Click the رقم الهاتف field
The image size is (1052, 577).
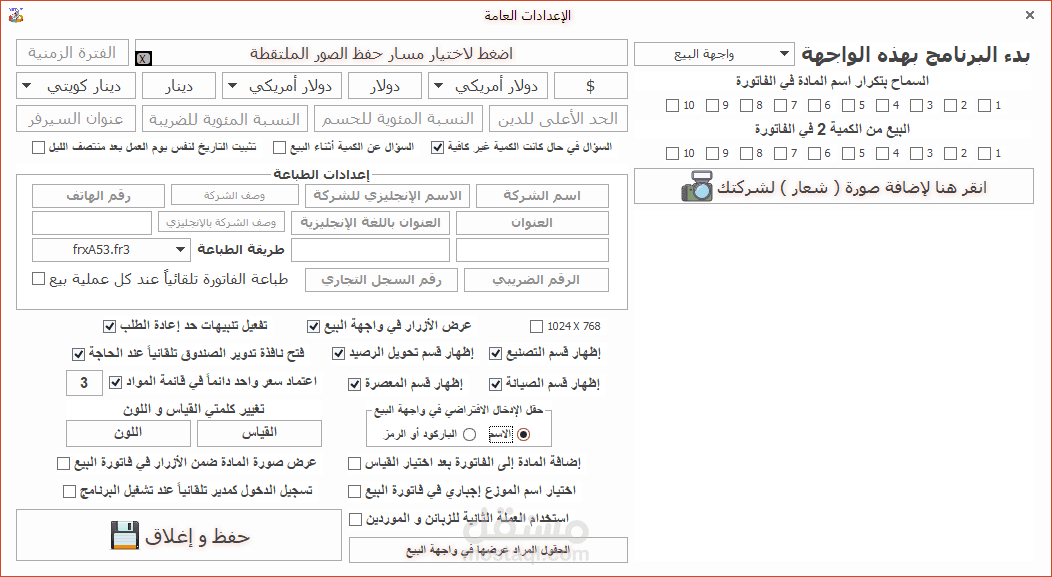[98, 196]
